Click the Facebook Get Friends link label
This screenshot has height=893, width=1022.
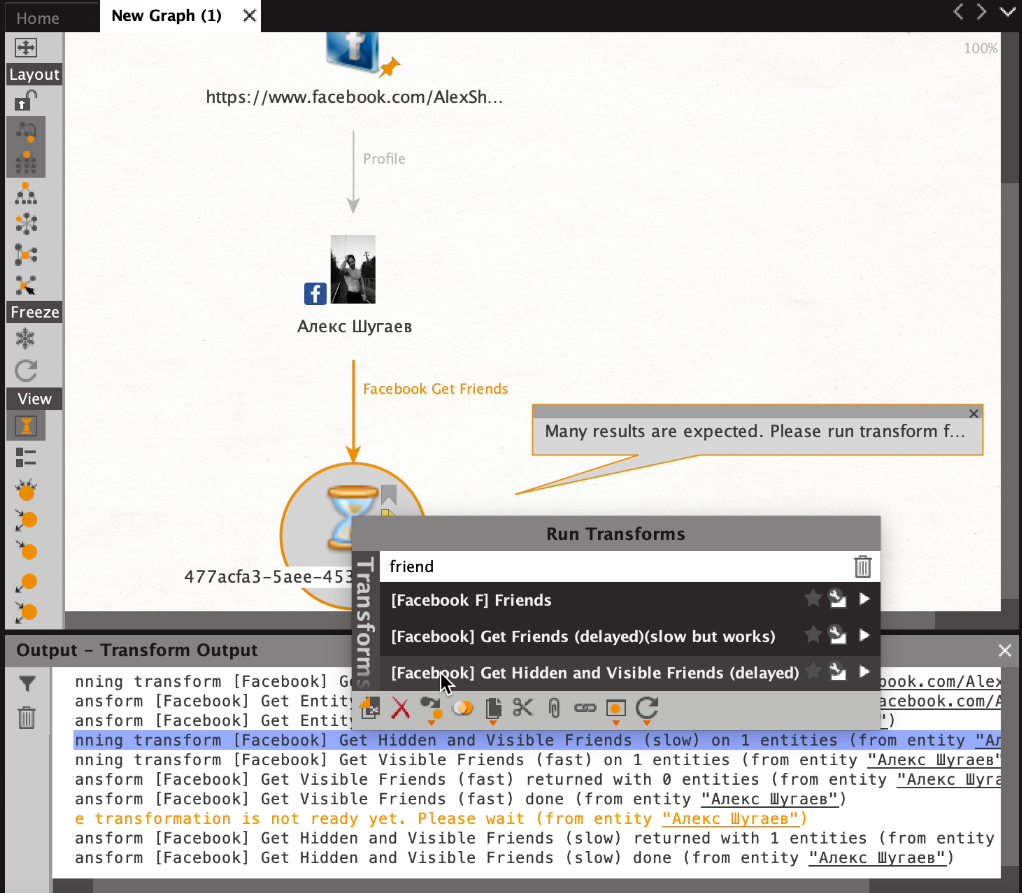coord(435,389)
